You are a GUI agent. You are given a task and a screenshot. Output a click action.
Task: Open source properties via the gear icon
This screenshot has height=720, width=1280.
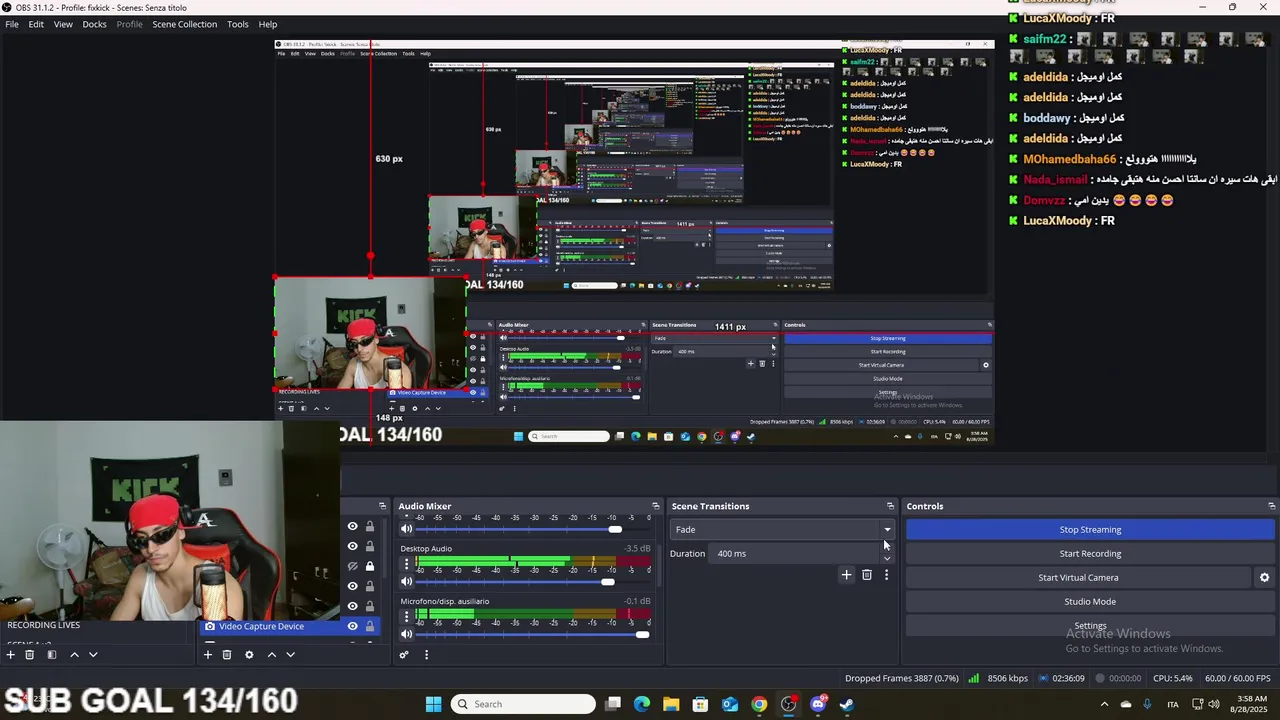coord(249,655)
